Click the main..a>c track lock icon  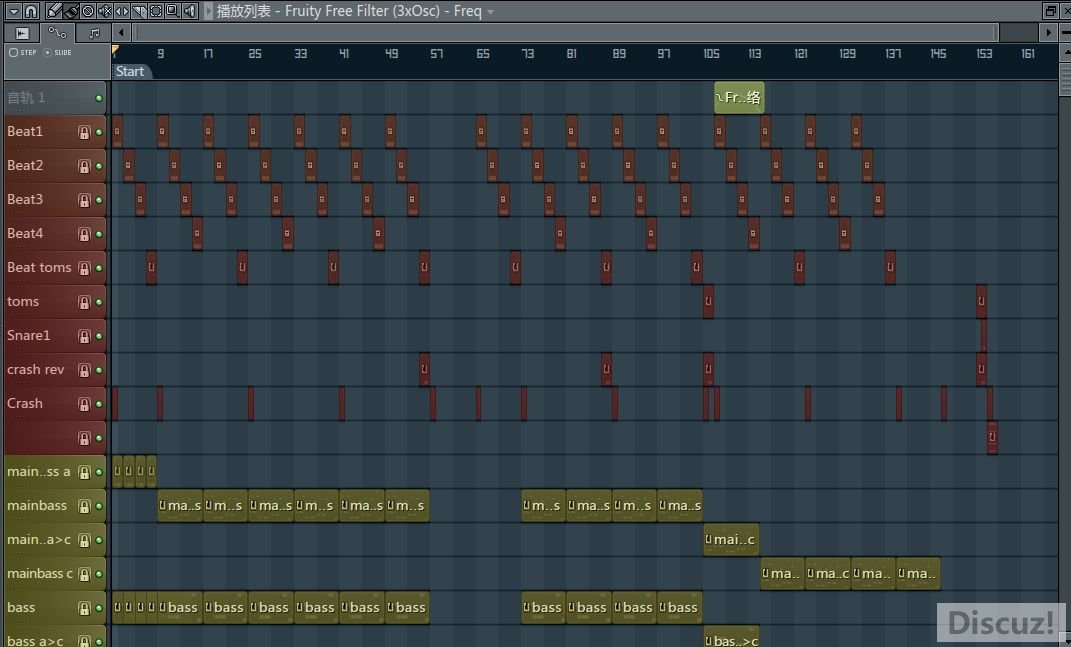pos(84,540)
